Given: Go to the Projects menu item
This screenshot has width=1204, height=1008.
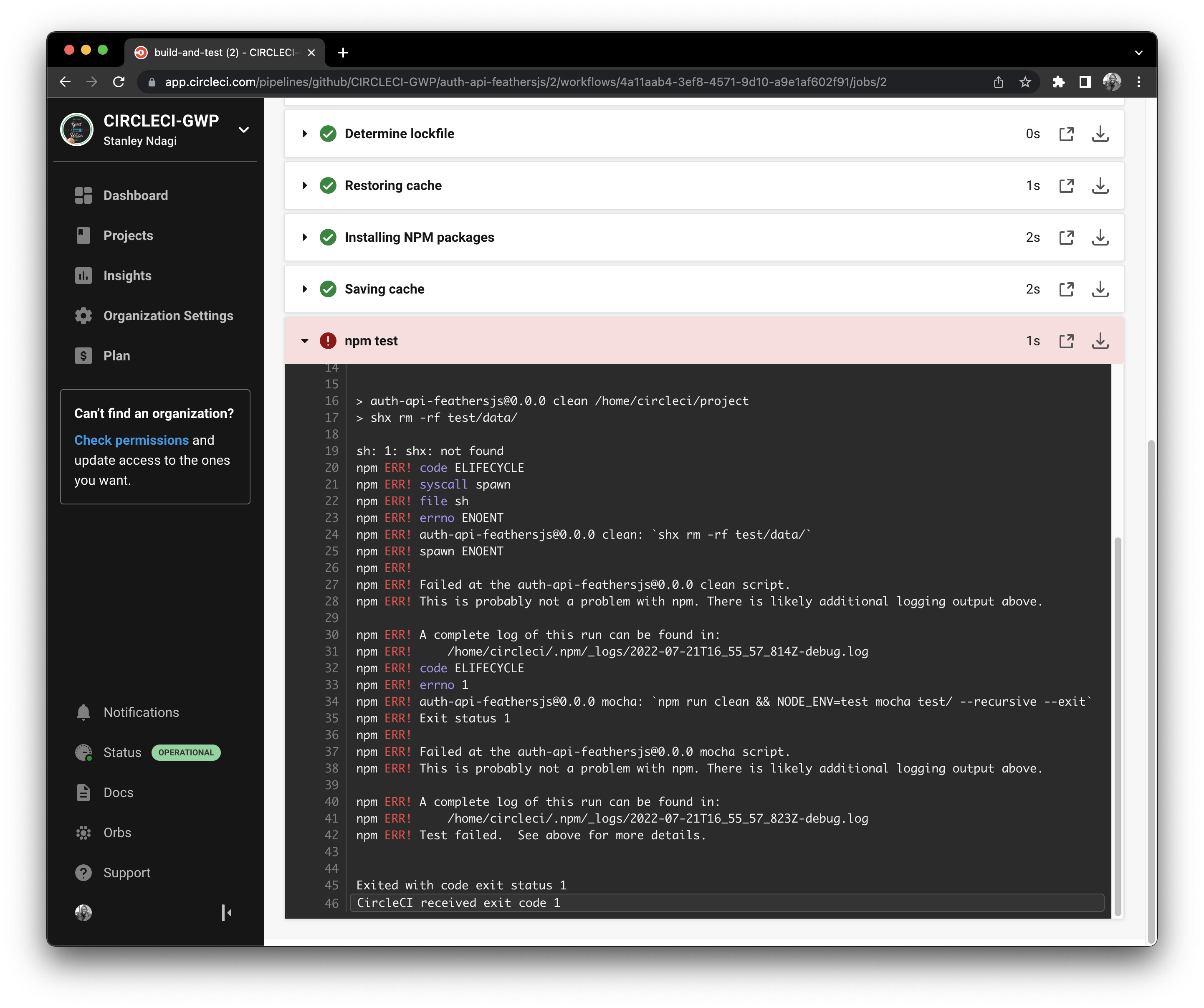Looking at the screenshot, I should (128, 236).
